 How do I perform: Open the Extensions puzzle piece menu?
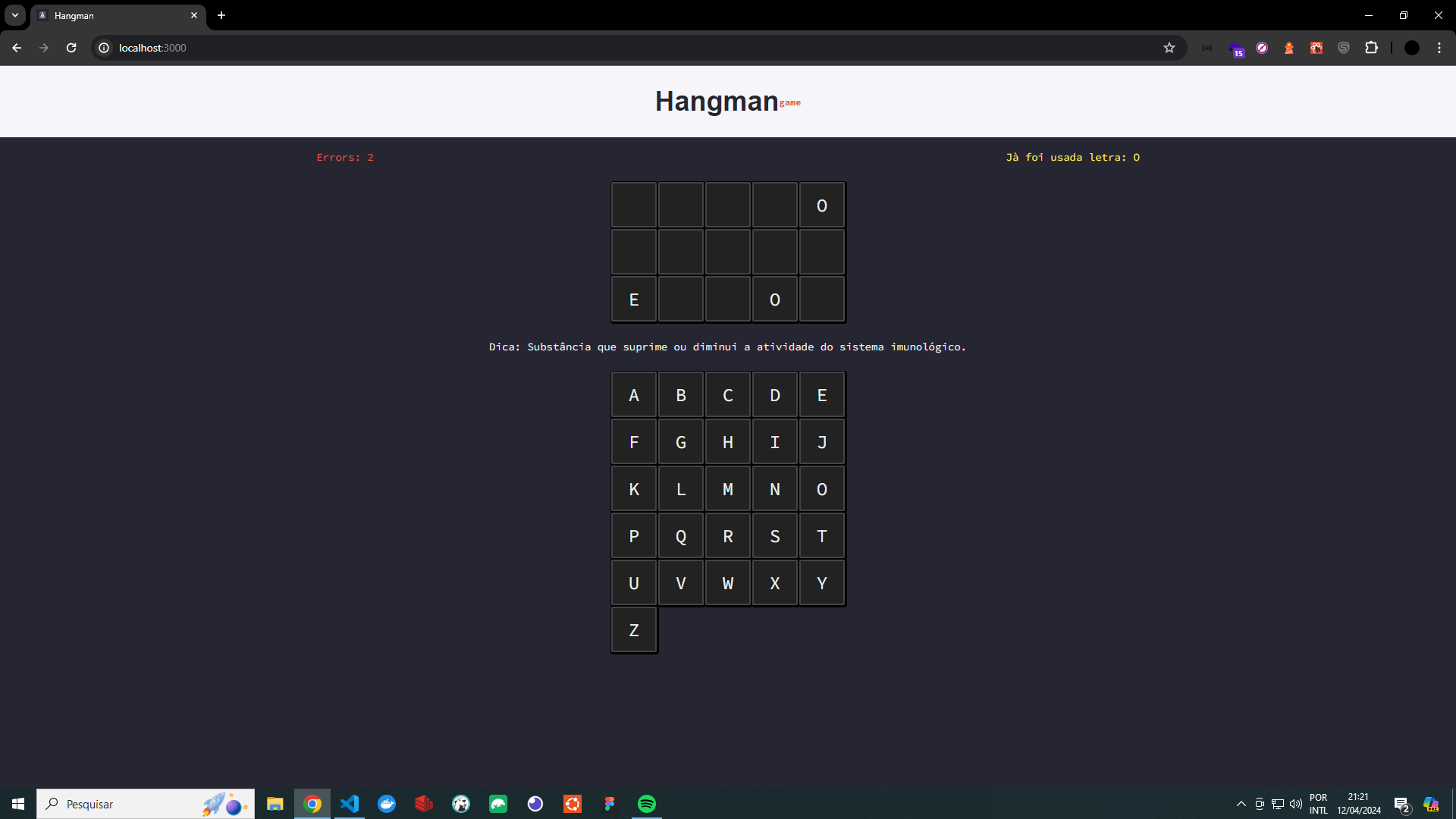tap(1372, 48)
